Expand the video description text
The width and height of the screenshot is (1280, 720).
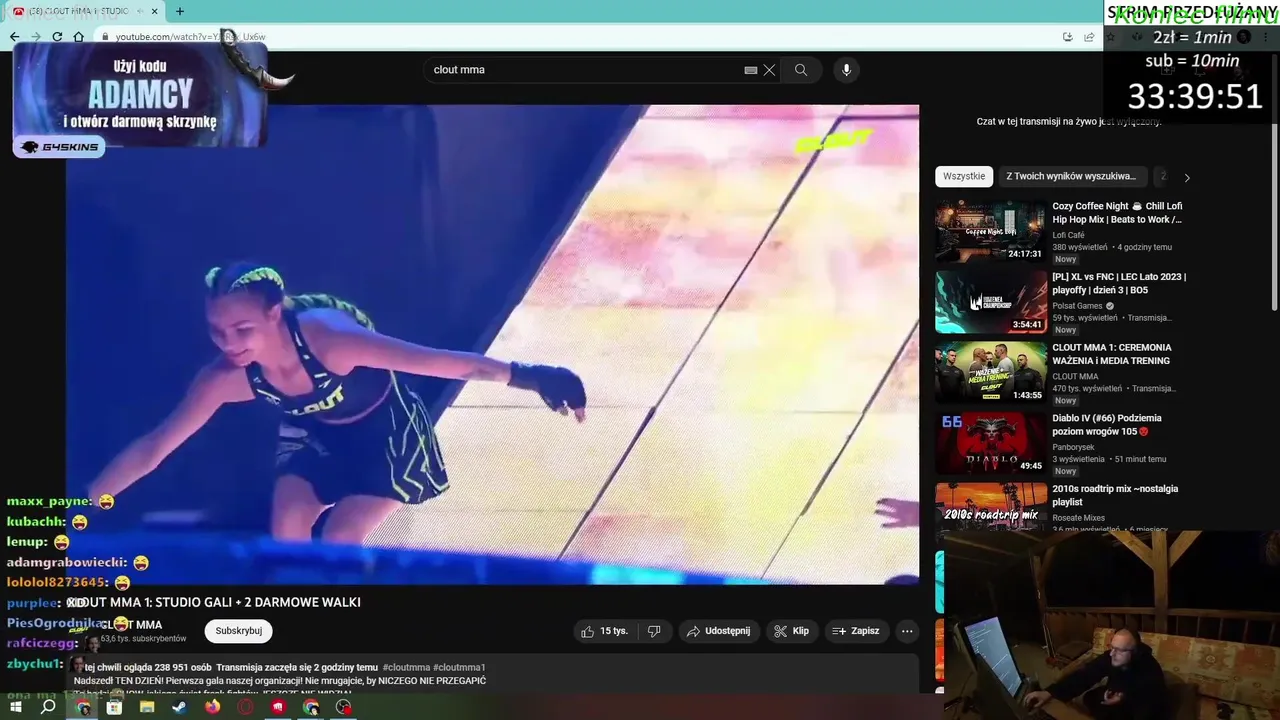coord(492,676)
